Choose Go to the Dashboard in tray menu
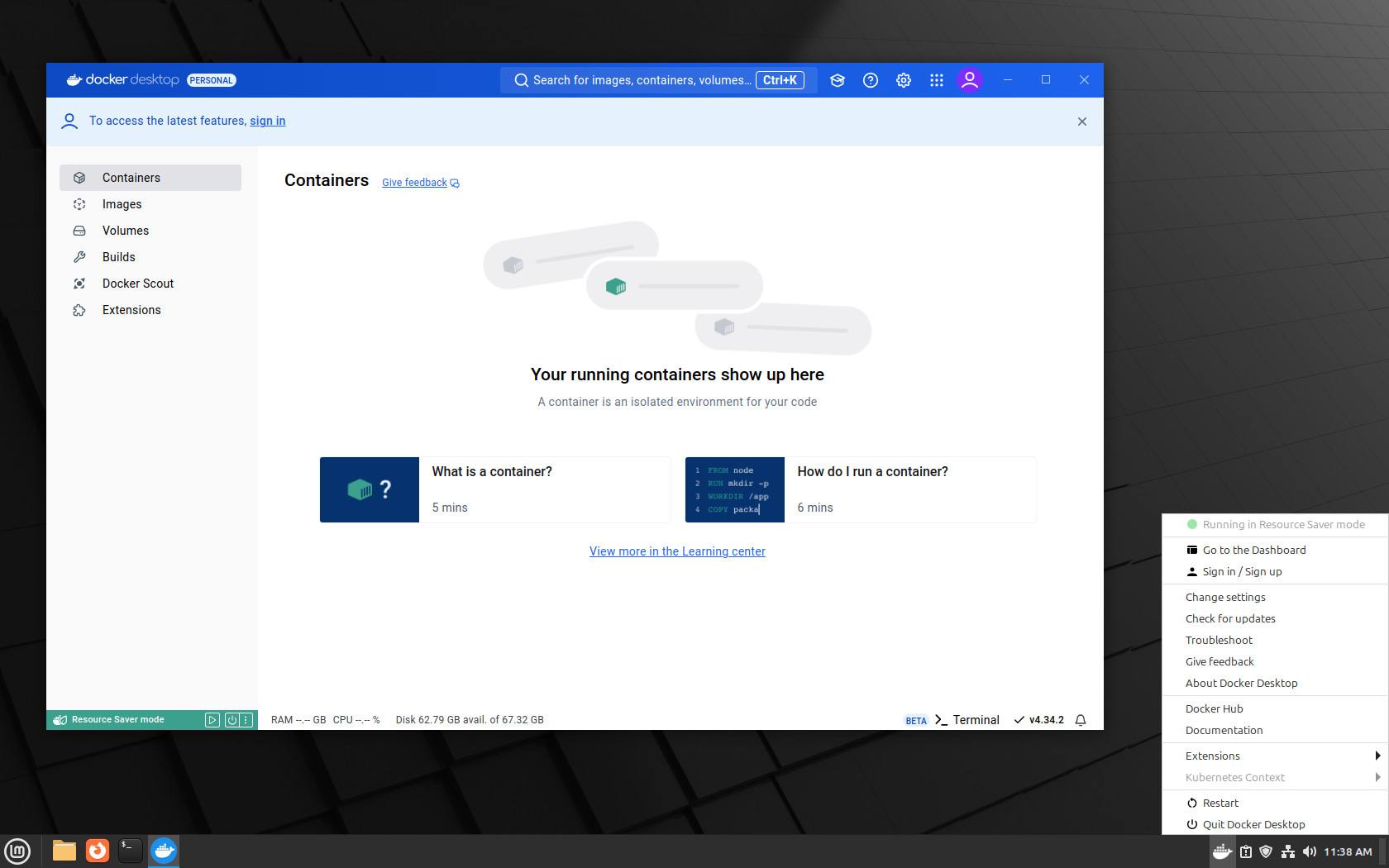This screenshot has height=868, width=1389. (1275, 550)
